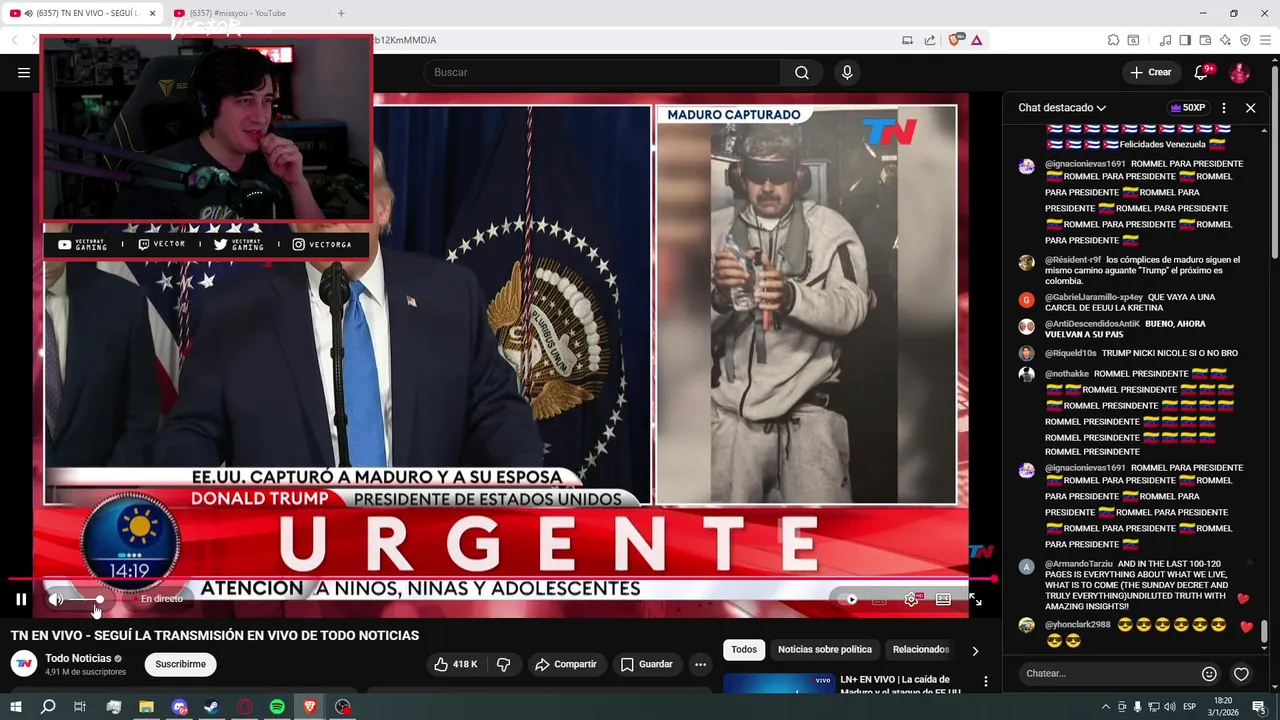Image resolution: width=1280 pixels, height=720 pixels.
Task: Open the LN+ EN VIVO related thumbnail
Action: pos(778,684)
